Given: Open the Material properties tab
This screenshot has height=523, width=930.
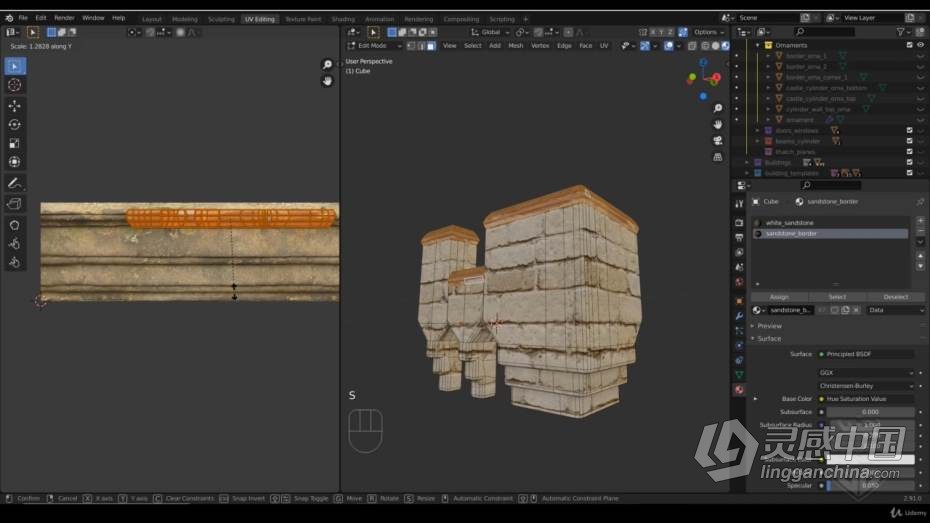Looking at the screenshot, I should point(739,390).
